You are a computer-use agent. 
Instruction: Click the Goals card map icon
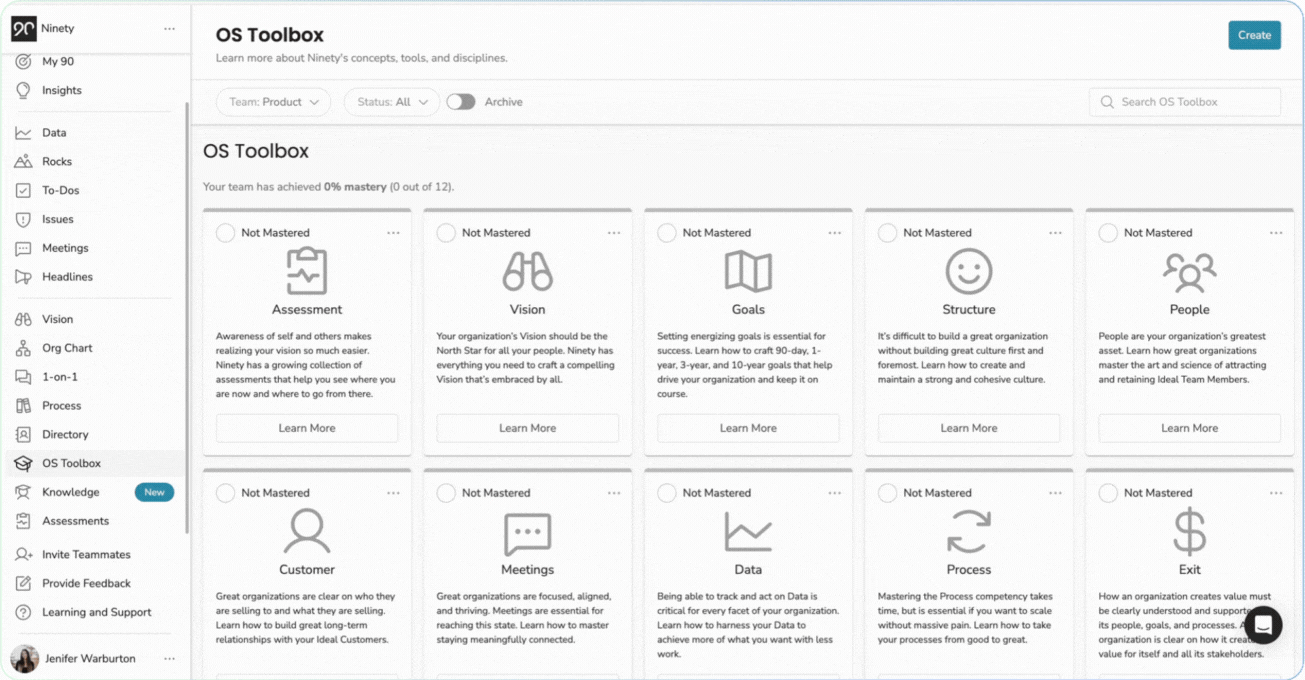click(x=748, y=271)
